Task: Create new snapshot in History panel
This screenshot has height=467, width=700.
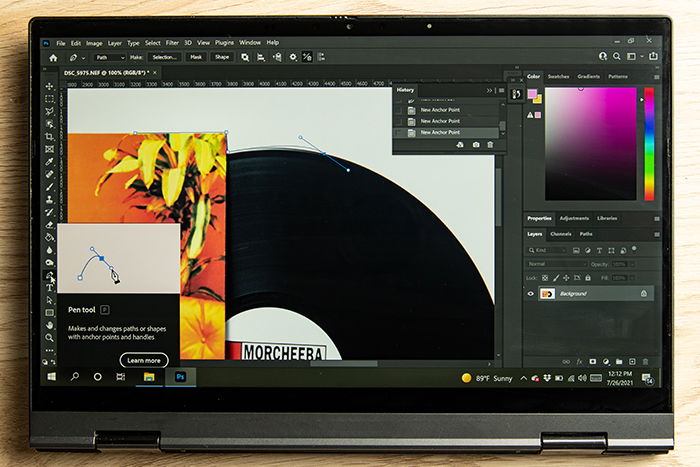Action: (x=476, y=145)
